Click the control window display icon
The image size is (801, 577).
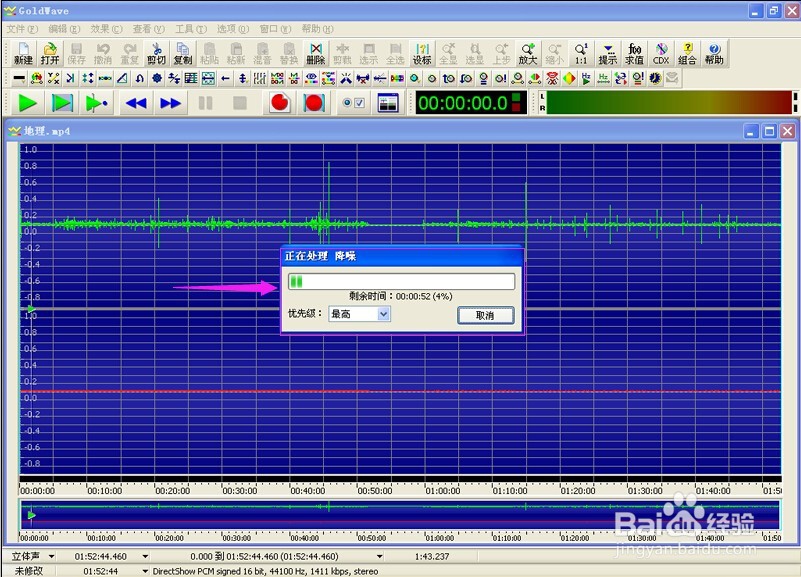point(388,103)
